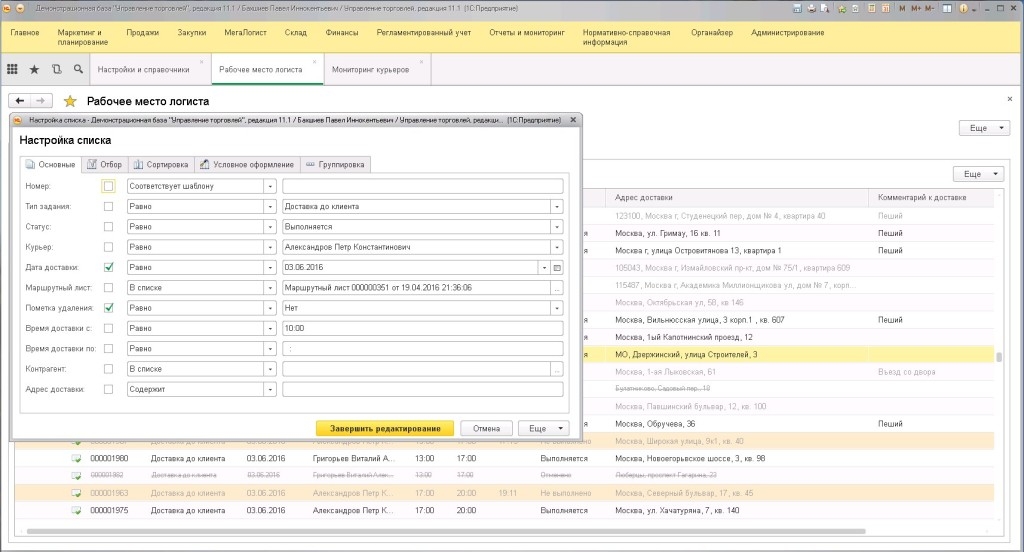Enable the Время доставки с filter checkbox

108,328
